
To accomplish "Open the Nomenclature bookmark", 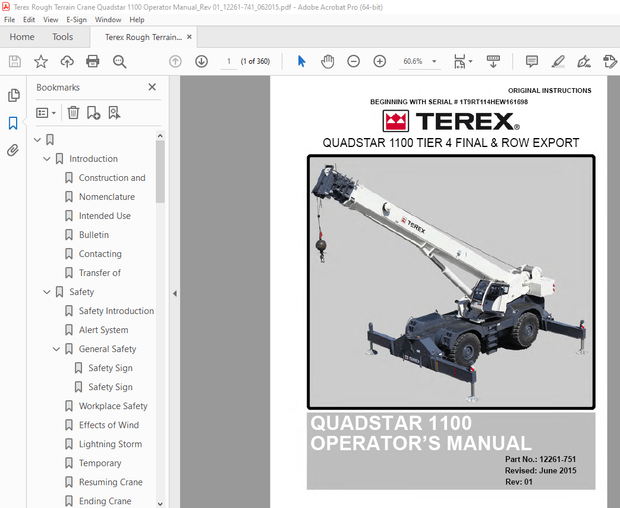I will (x=107, y=197).
